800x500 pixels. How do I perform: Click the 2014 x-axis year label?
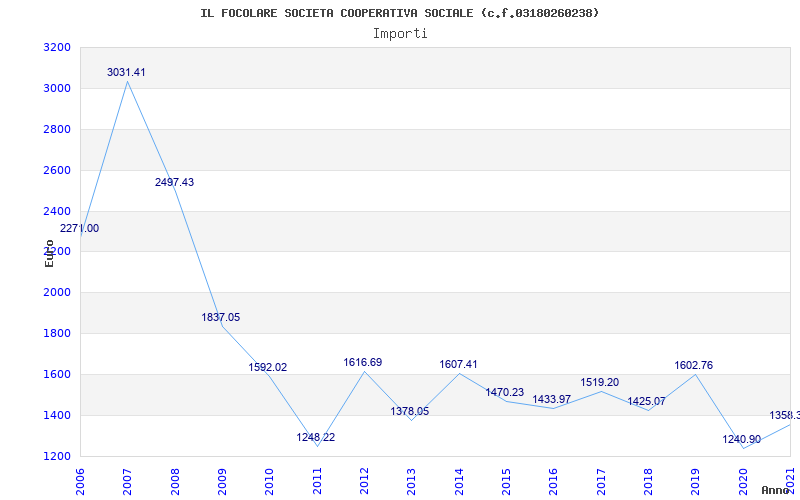pos(459,481)
